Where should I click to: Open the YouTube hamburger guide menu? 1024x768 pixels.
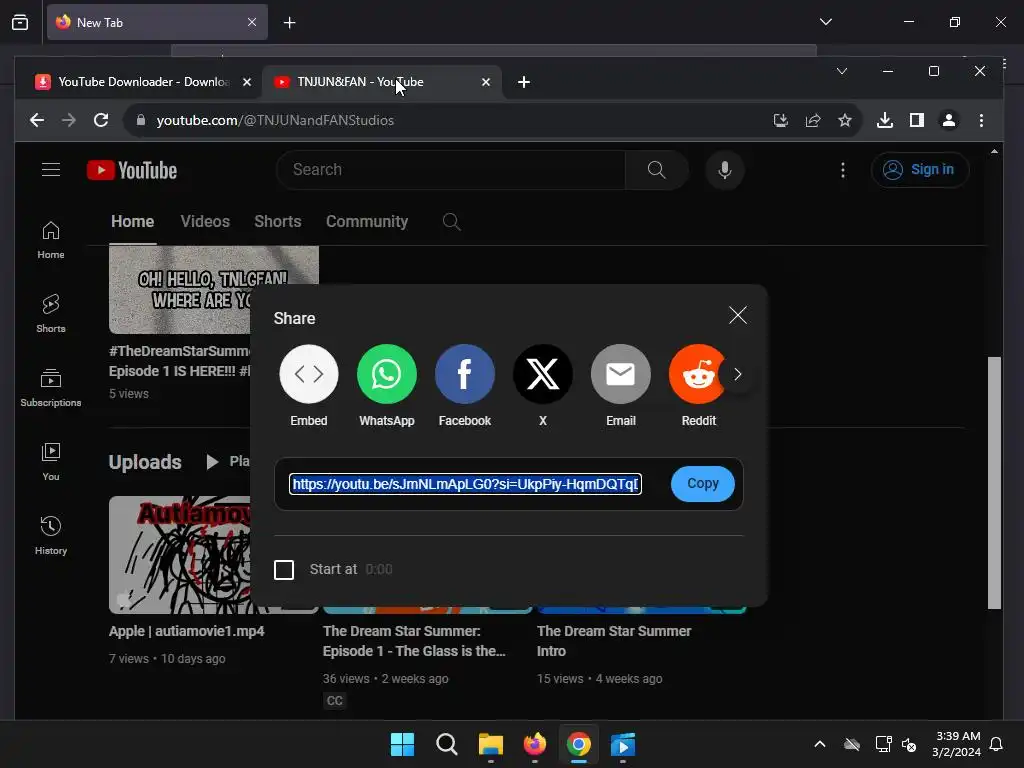tap(51, 170)
